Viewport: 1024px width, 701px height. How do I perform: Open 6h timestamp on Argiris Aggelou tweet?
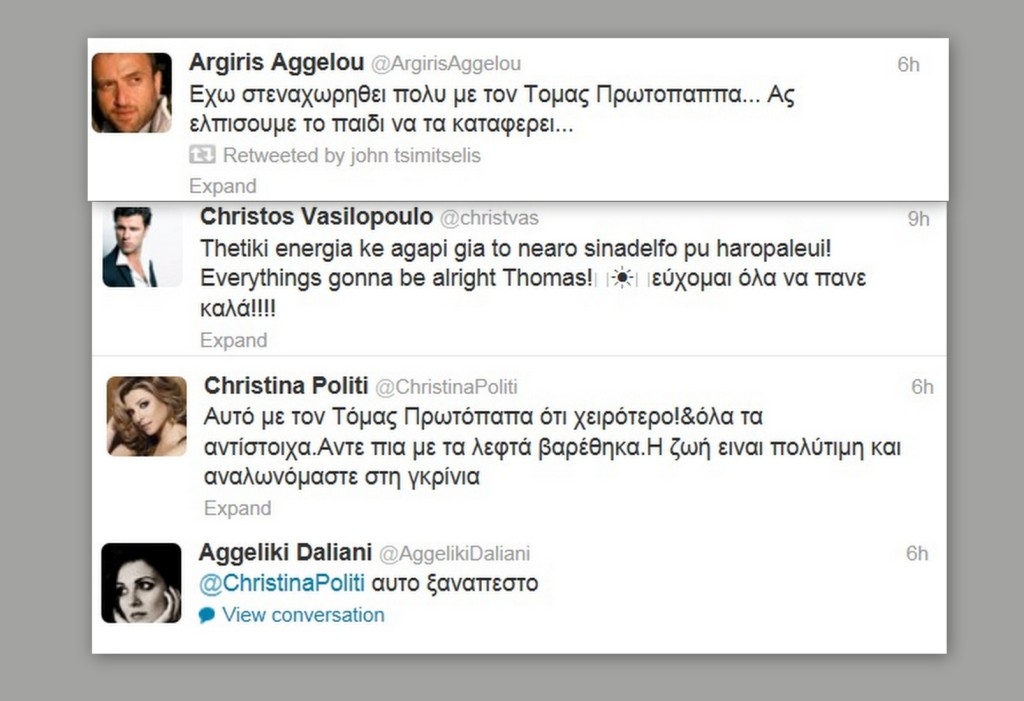click(x=908, y=65)
